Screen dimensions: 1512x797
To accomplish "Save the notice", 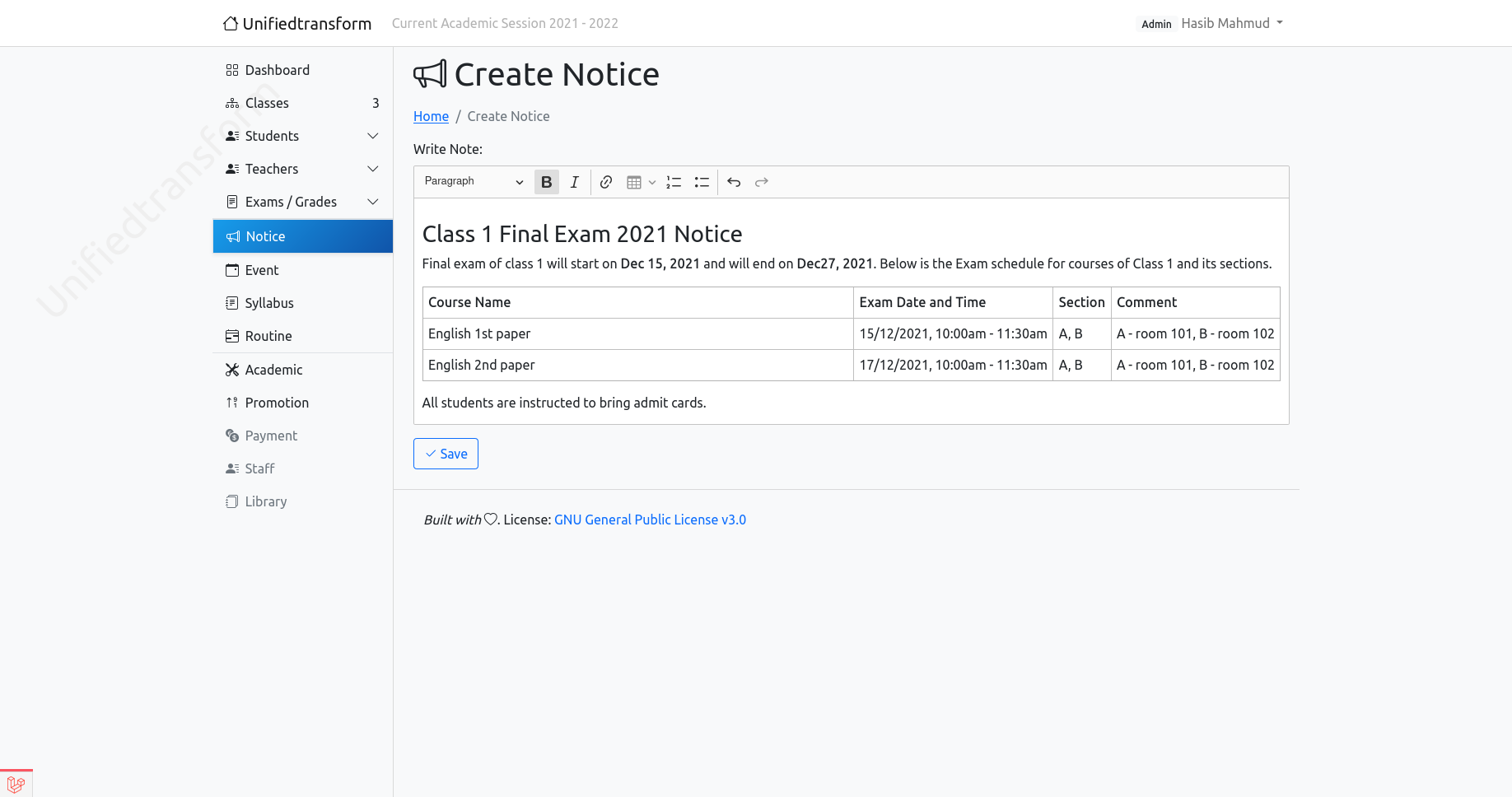I will [x=446, y=454].
